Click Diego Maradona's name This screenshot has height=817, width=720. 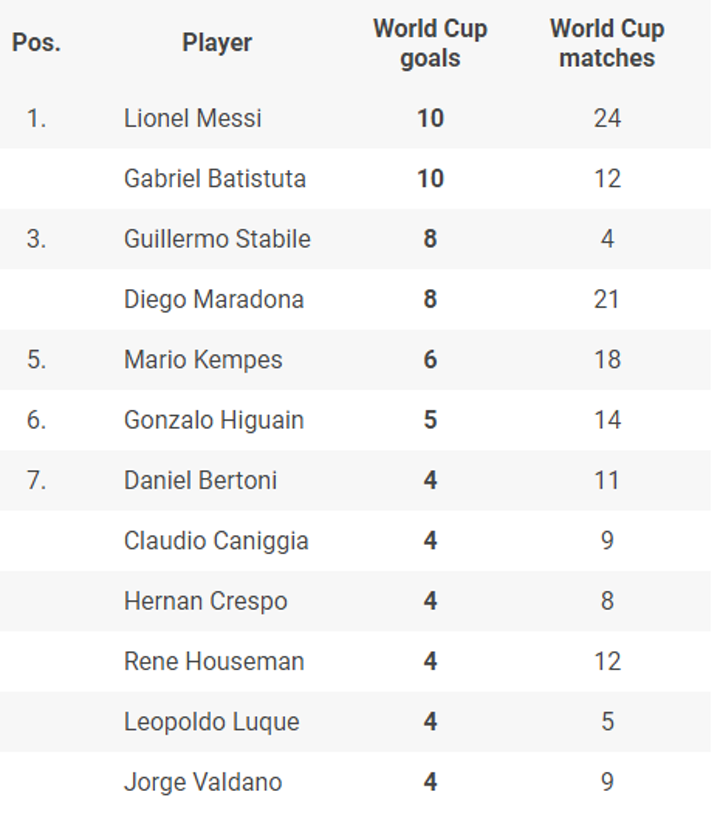pos(213,299)
